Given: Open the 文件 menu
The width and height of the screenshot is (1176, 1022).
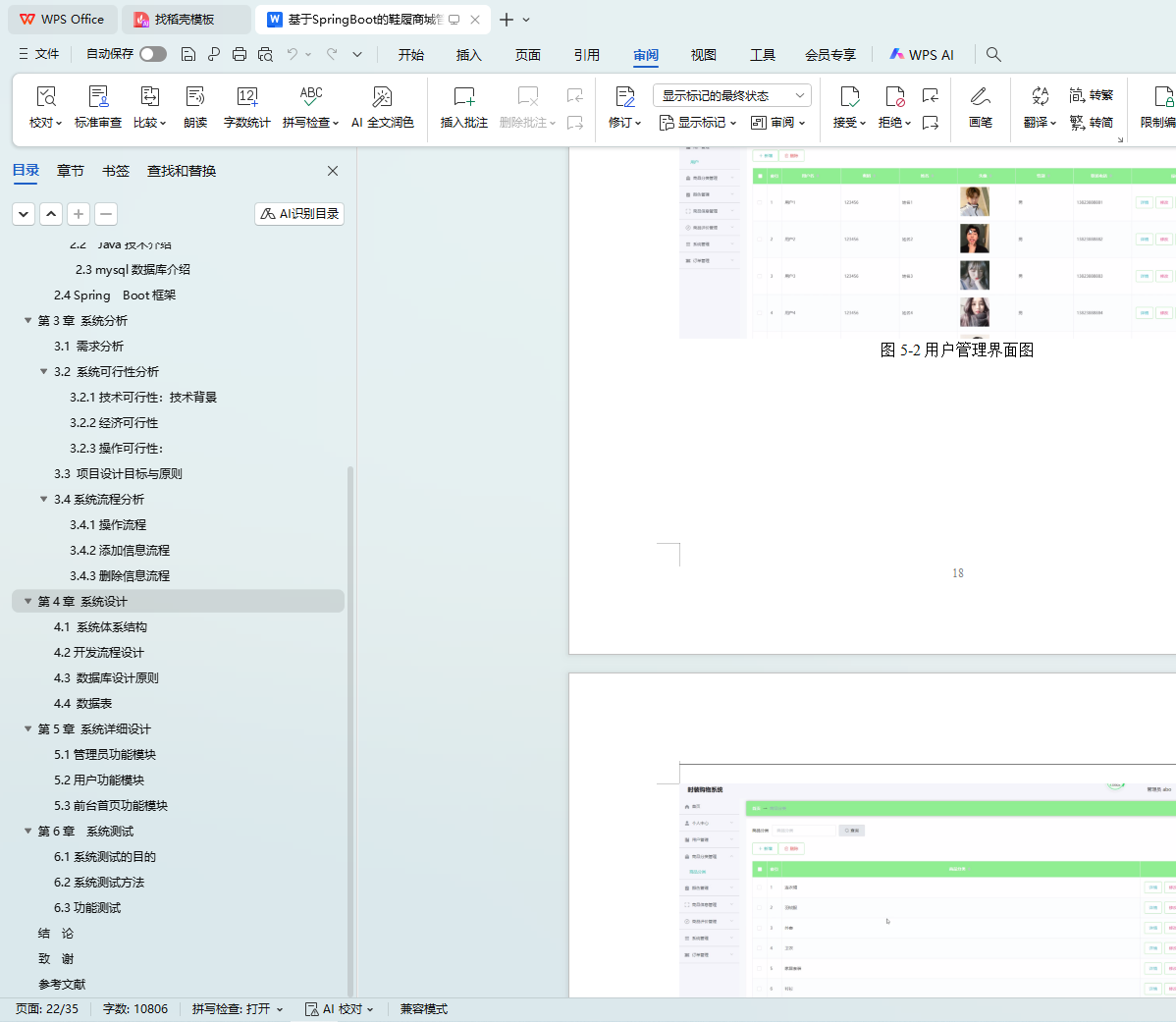Looking at the screenshot, I should coord(39,54).
